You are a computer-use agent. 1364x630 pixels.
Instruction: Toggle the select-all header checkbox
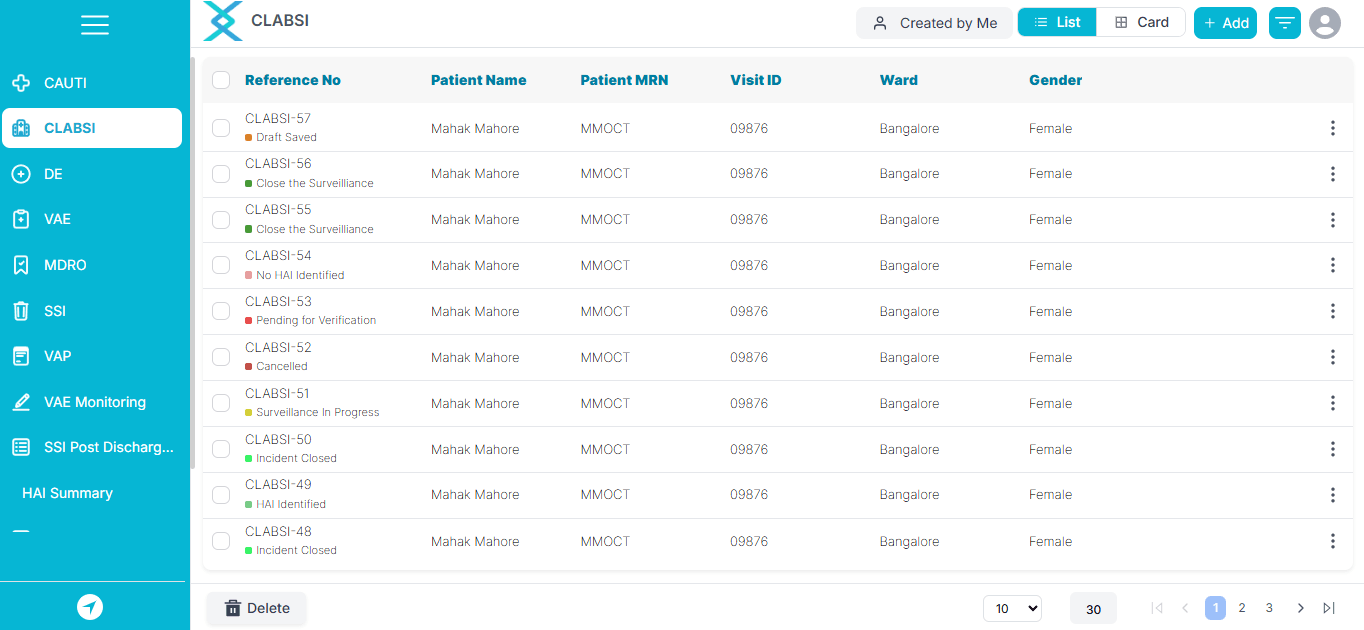coord(221,80)
